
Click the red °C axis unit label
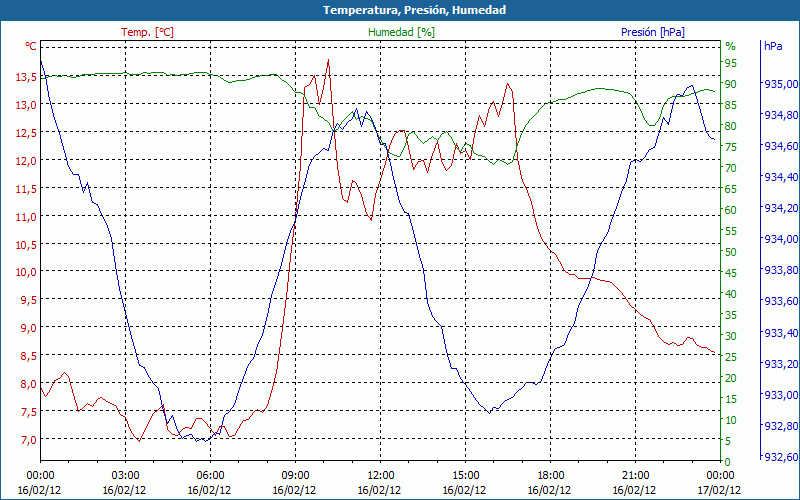coord(31,46)
